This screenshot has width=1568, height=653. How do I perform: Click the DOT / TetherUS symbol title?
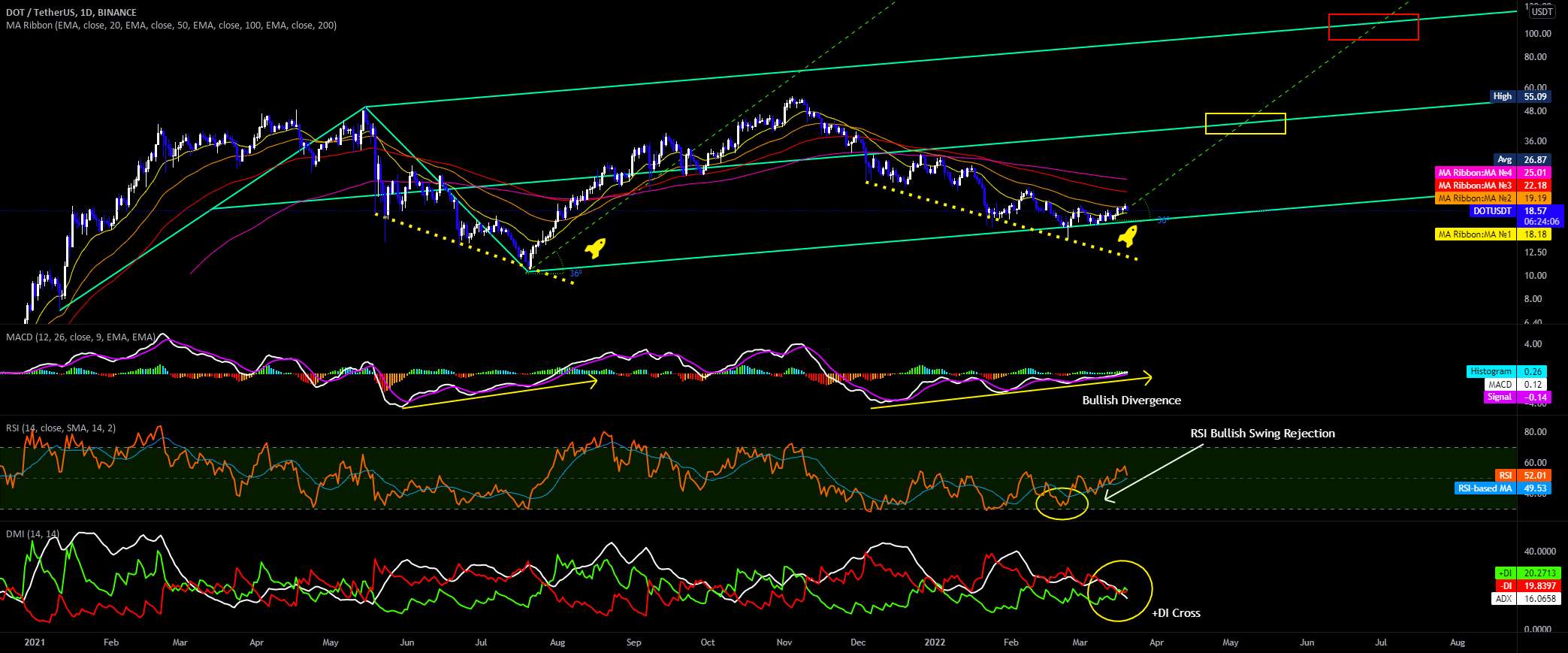tap(71, 13)
